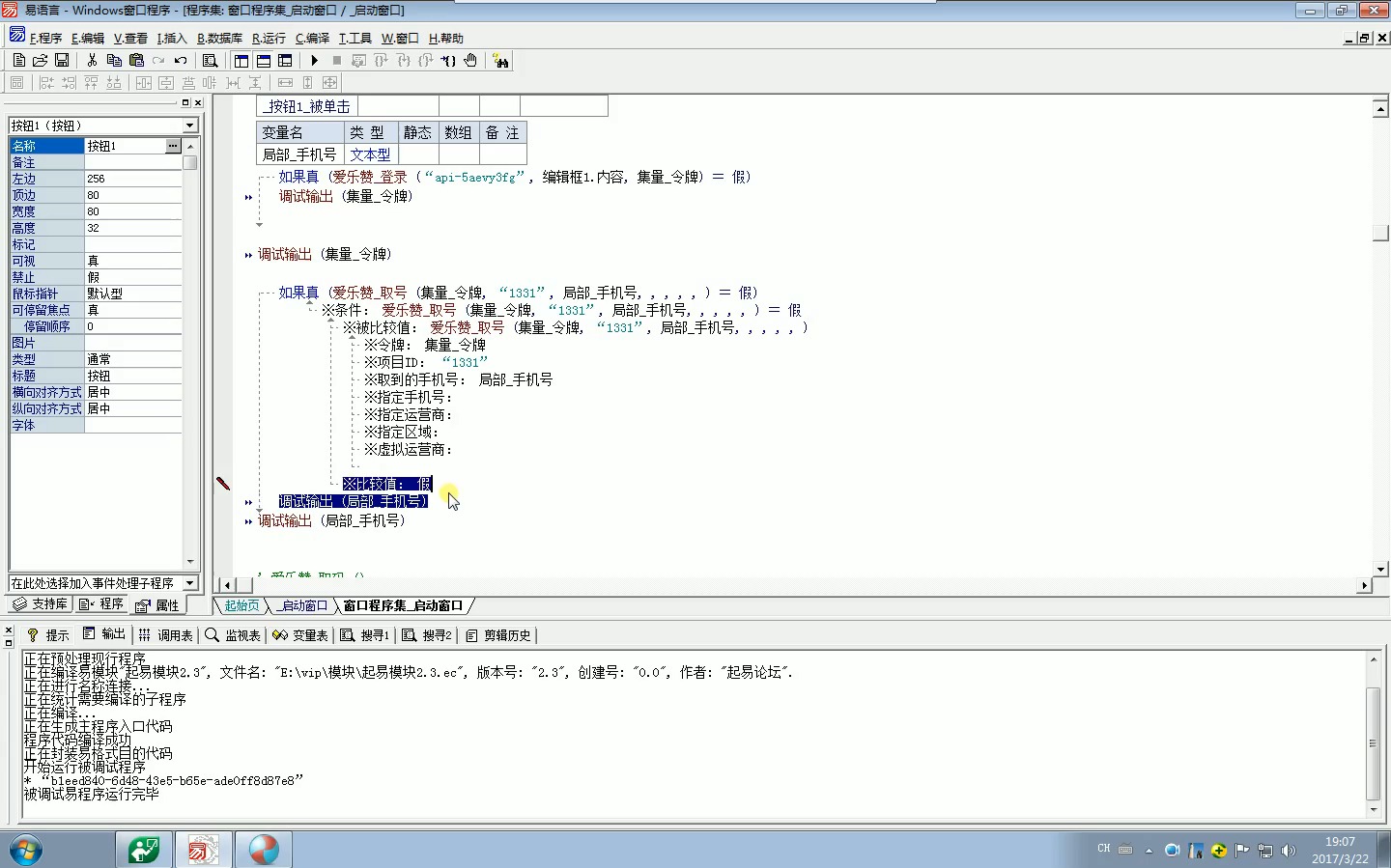Create a new file with the New icon
1391x868 pixels.
coord(18,60)
